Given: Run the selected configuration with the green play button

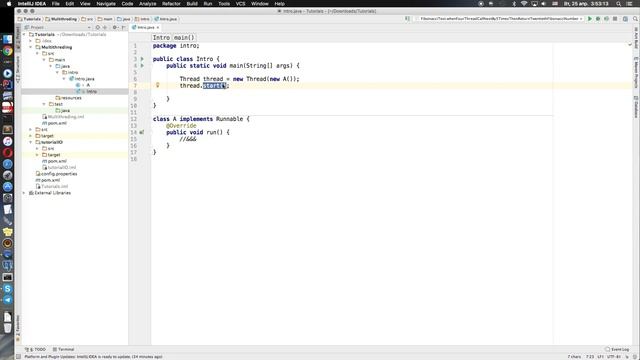Looking at the screenshot, I should [589, 19].
